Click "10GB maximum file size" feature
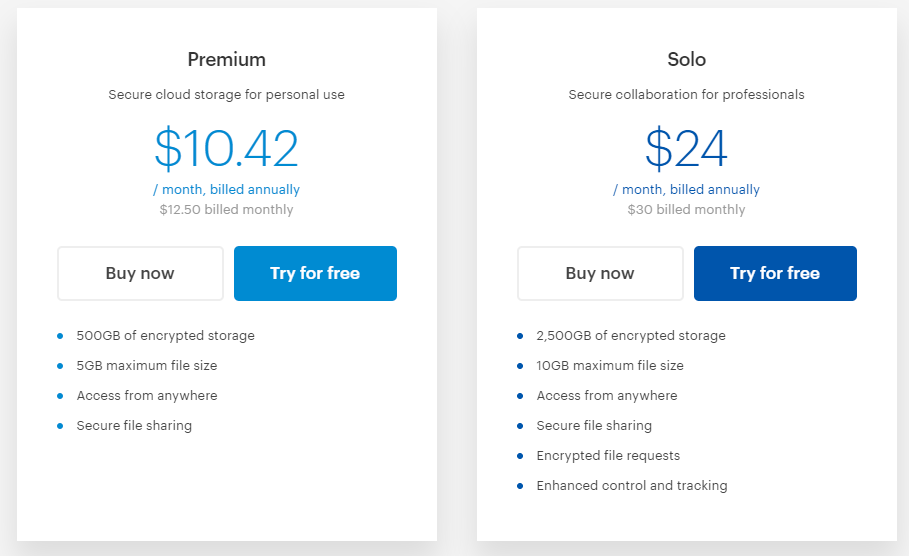The image size is (909, 556). tap(610, 365)
